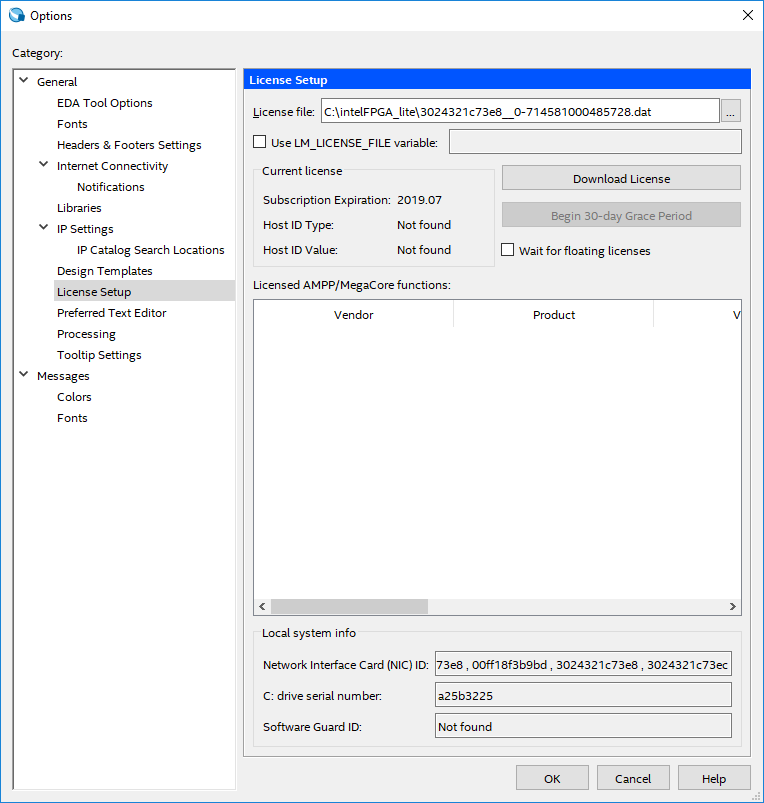Screen dimensions: 764x803
Task: Click the License Setup panel header
Action: click(497, 79)
